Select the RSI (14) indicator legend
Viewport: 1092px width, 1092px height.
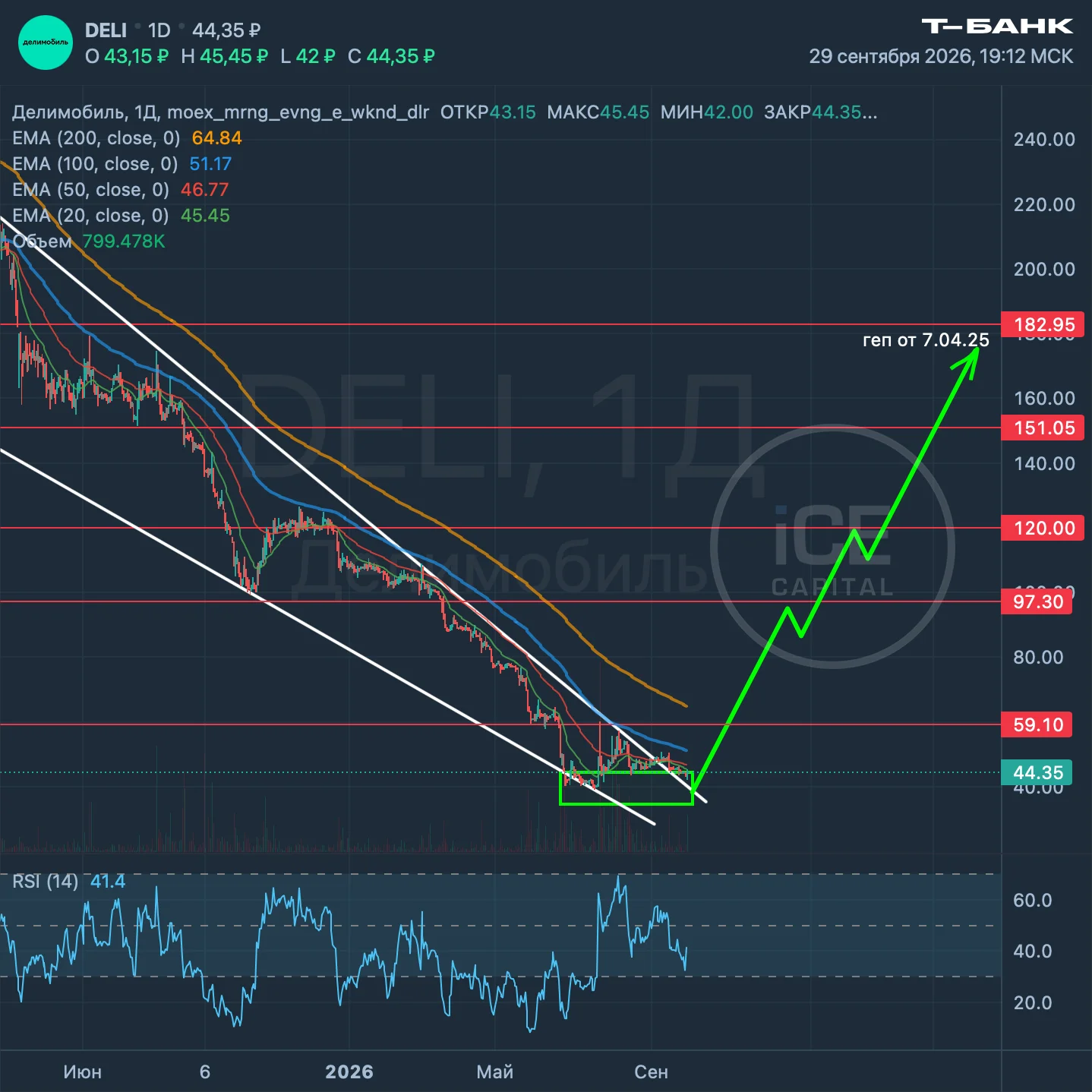[68, 881]
